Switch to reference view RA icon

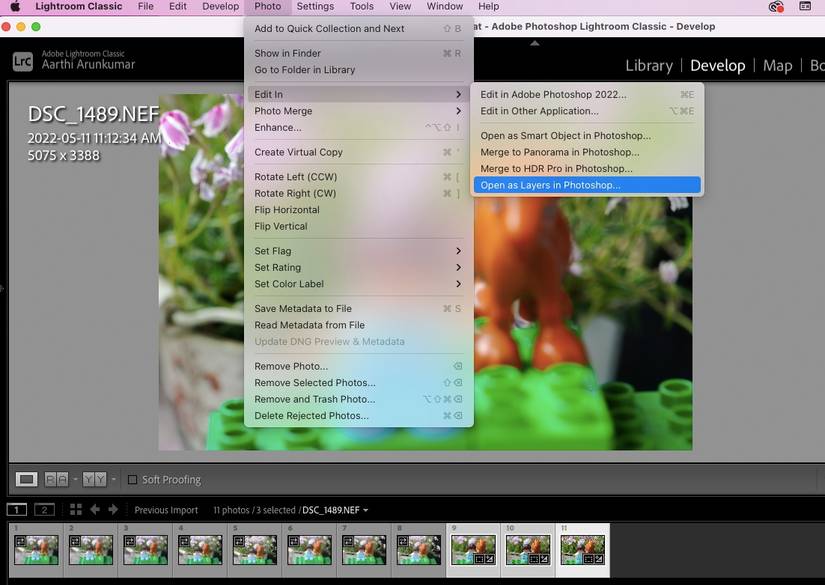click(56, 479)
